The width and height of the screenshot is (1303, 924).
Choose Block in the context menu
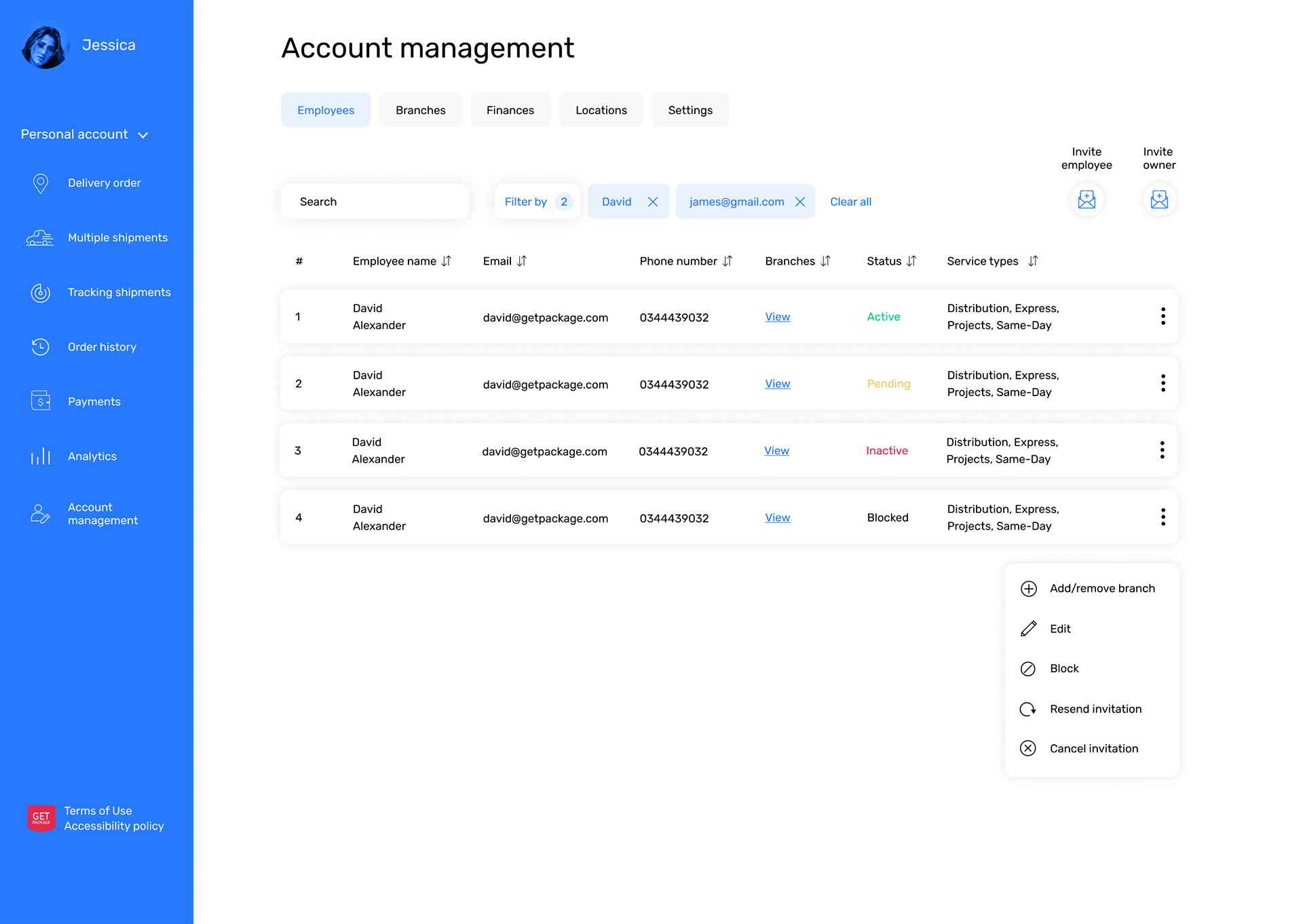click(x=1063, y=668)
